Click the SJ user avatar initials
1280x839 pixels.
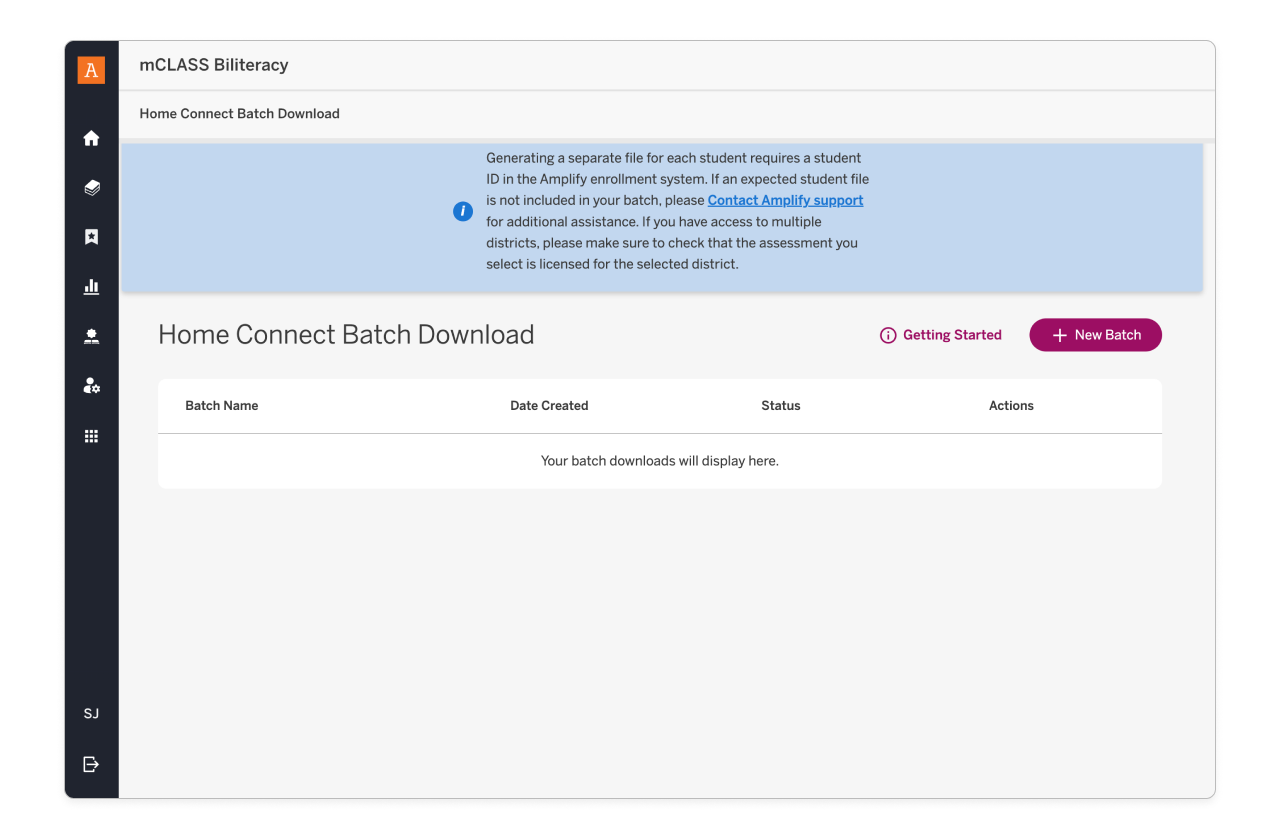coord(91,713)
